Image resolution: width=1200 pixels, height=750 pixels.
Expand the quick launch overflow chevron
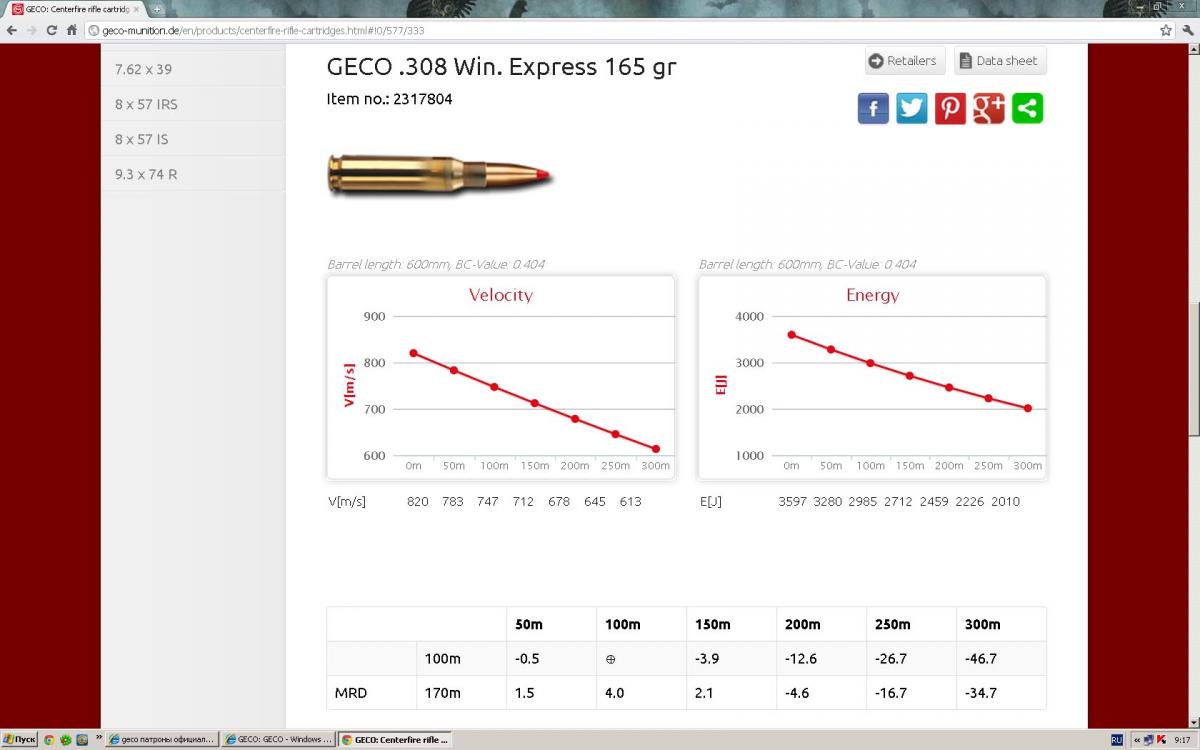(98, 737)
